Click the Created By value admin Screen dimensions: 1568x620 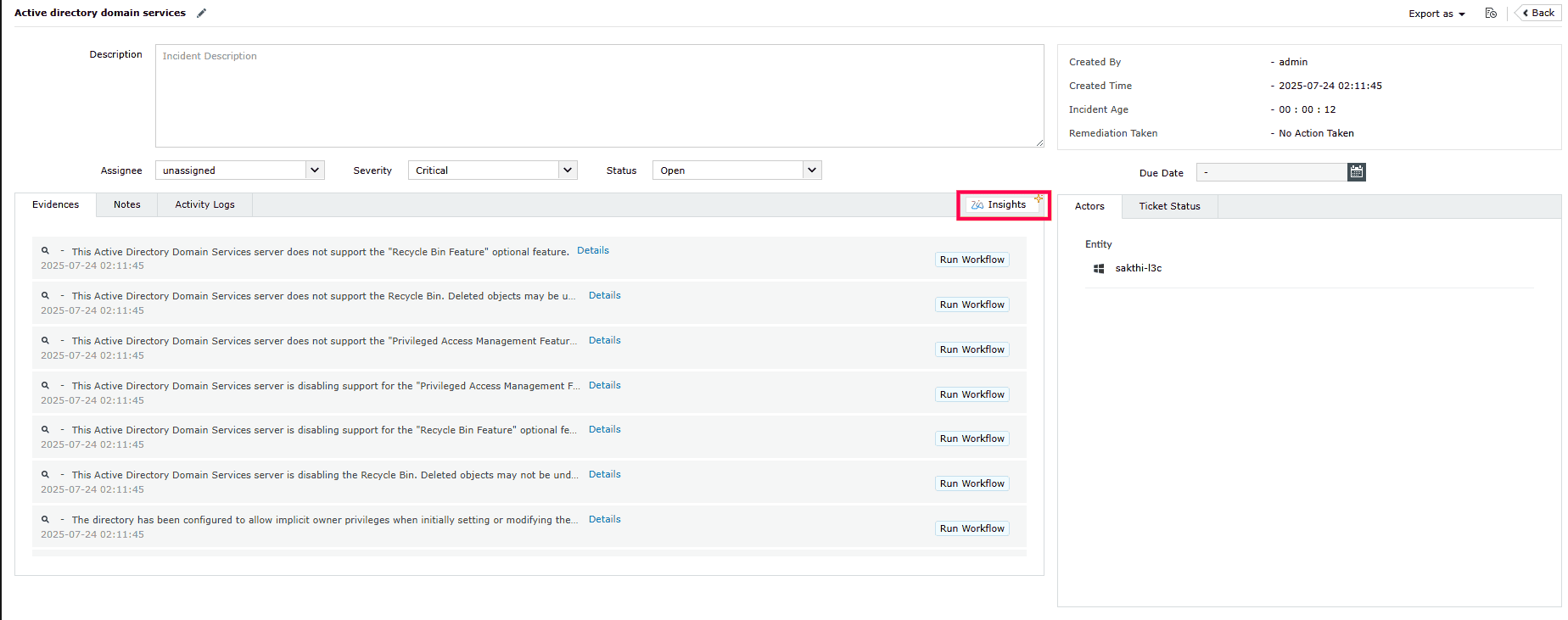(1293, 62)
